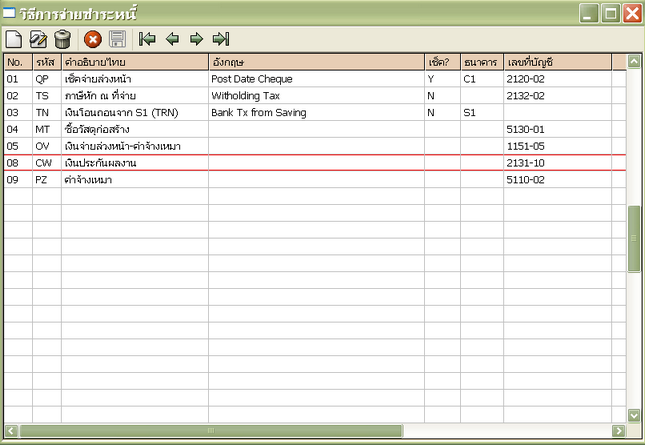Go to previous record arrow

172,39
